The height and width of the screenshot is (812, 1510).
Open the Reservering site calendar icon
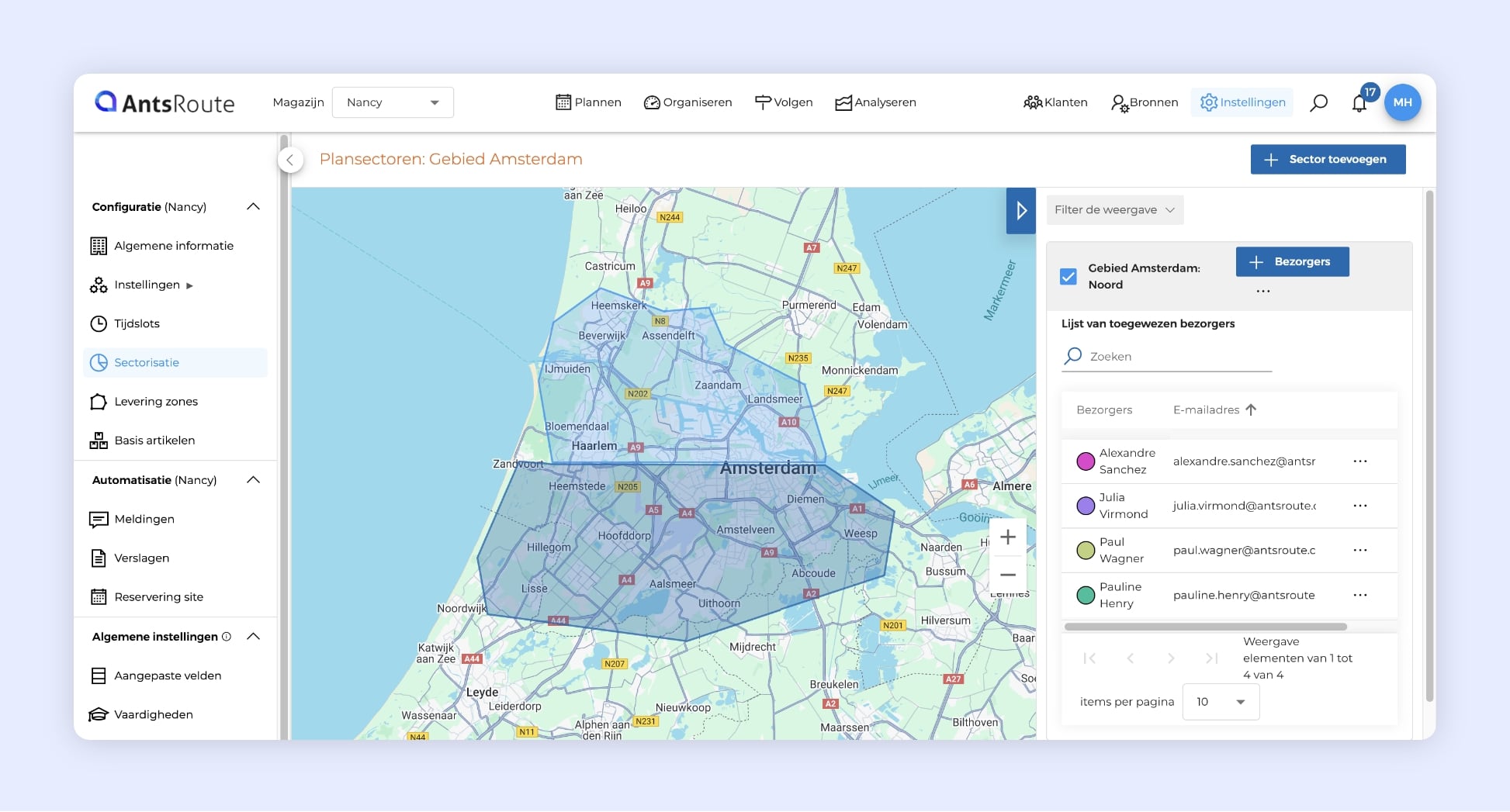pos(99,596)
